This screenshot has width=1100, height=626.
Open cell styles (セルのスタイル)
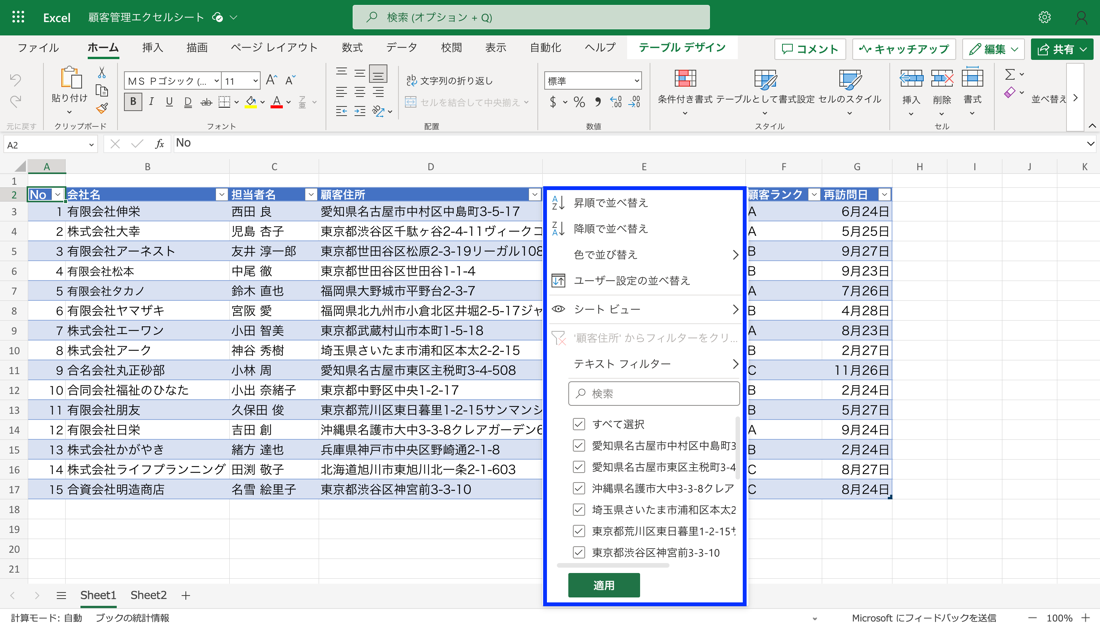tap(850, 91)
